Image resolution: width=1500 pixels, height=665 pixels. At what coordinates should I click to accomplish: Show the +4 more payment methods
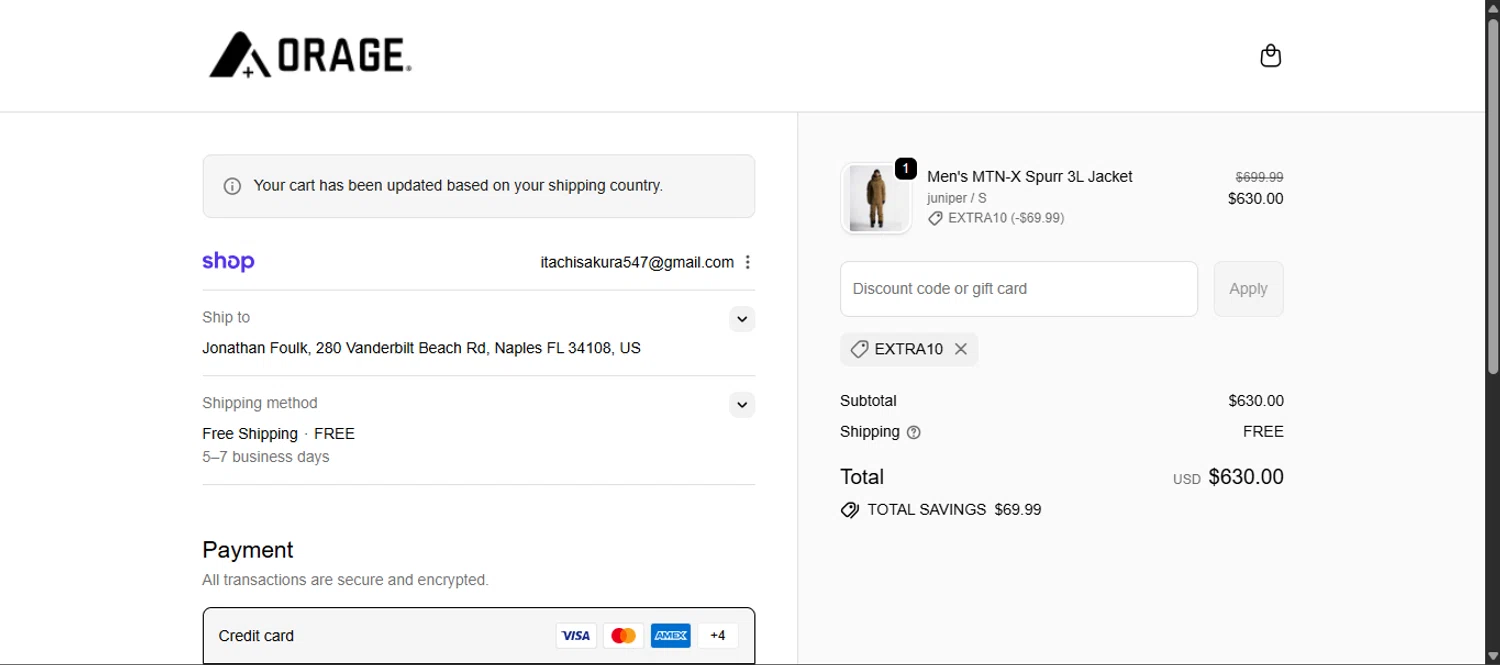718,635
